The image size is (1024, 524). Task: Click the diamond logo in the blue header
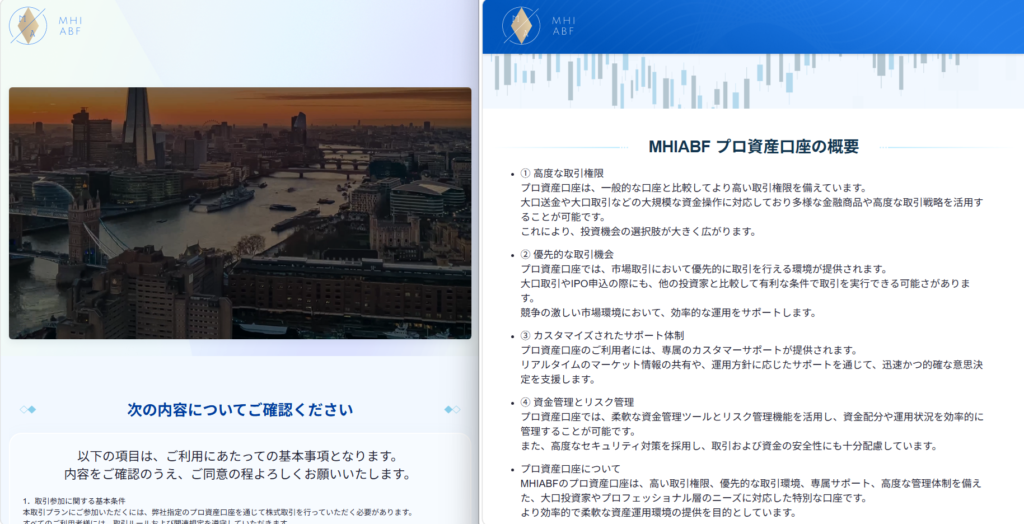521,25
